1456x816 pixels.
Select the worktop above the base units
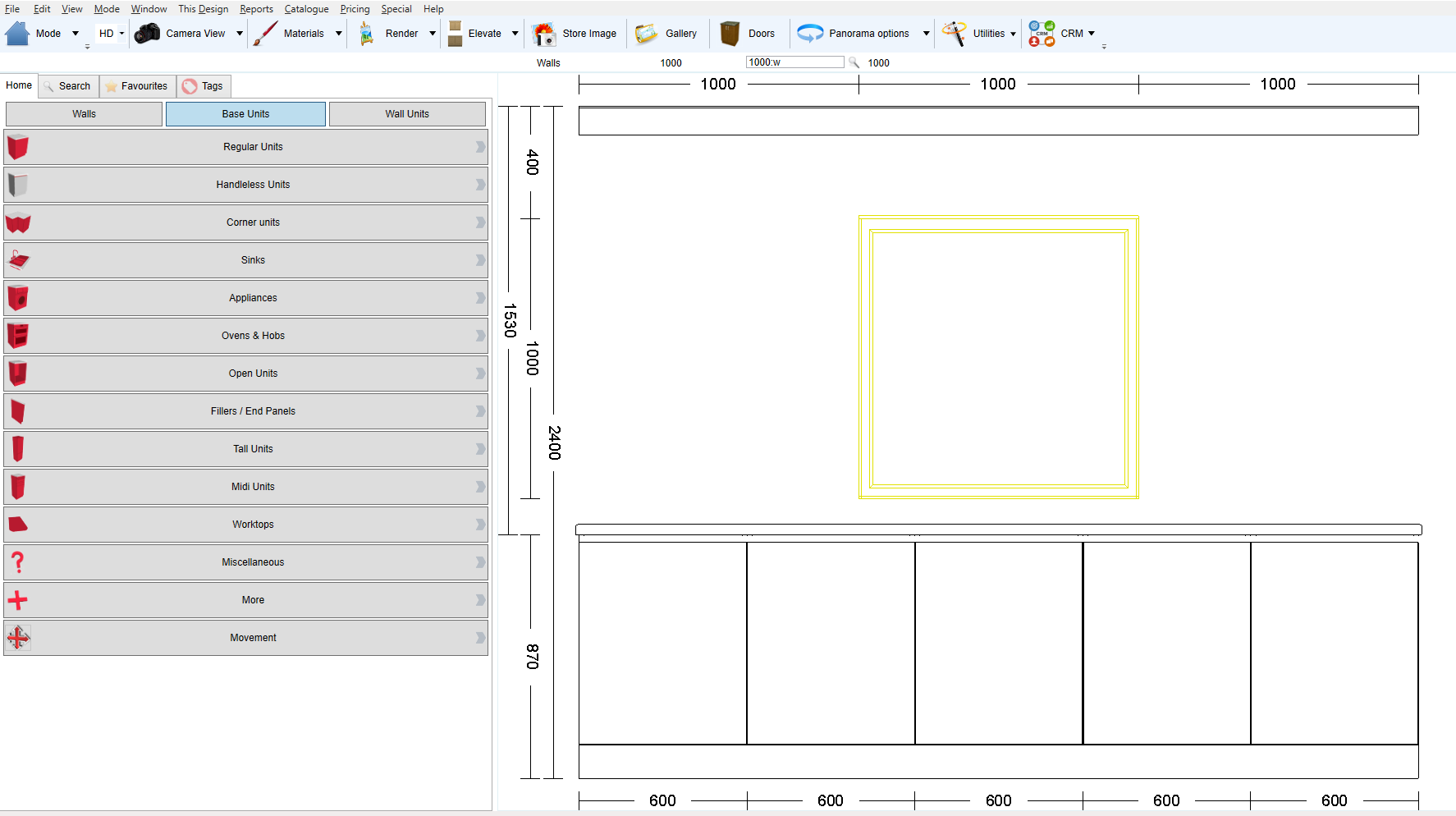(x=998, y=529)
